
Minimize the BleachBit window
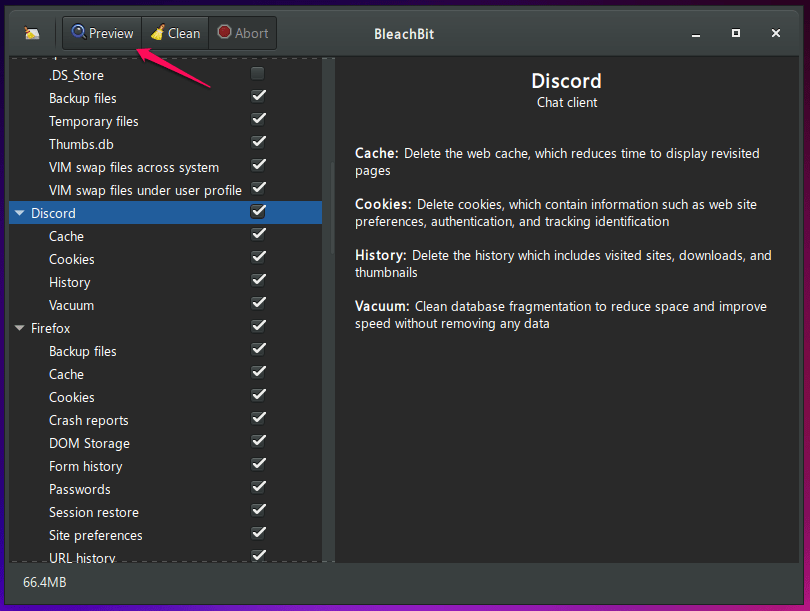696,34
